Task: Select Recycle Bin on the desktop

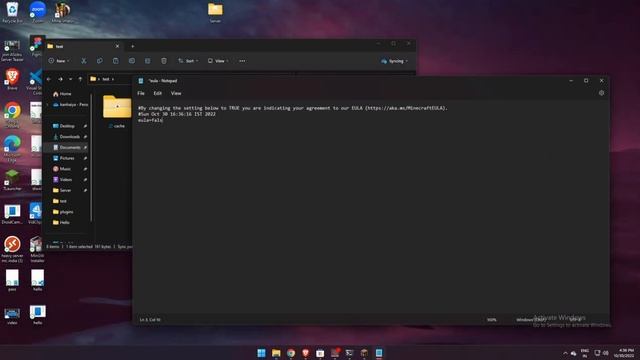Action: pos(12,12)
